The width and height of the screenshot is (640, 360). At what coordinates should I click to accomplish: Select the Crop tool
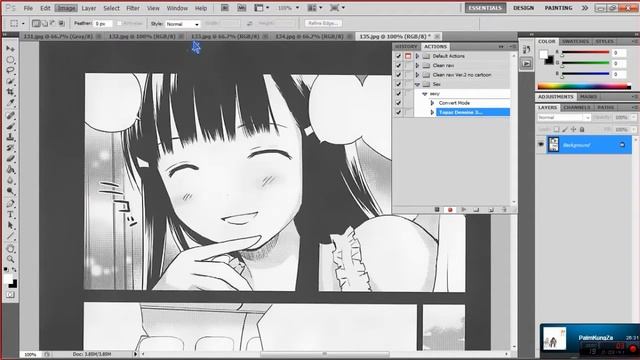[10, 92]
